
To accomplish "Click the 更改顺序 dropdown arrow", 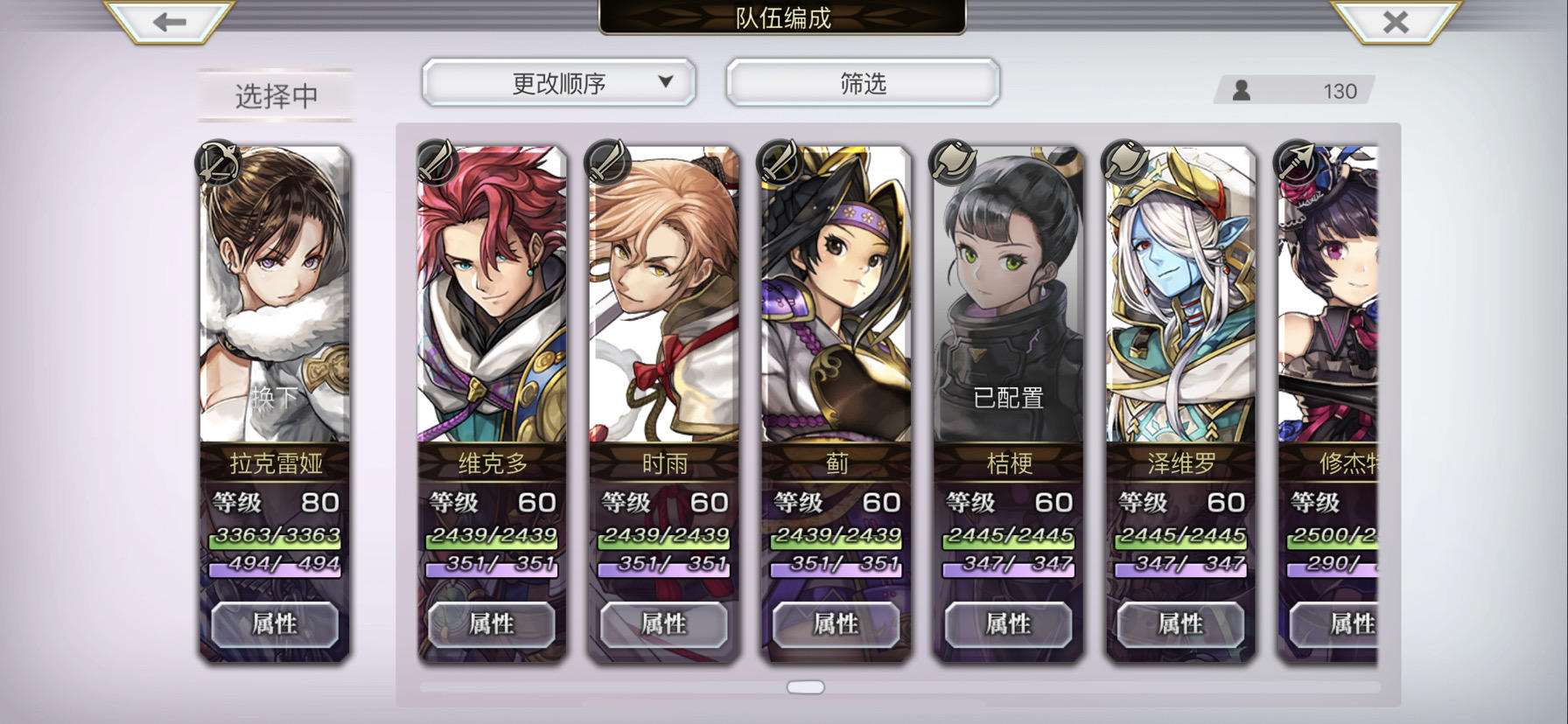I will 666,81.
